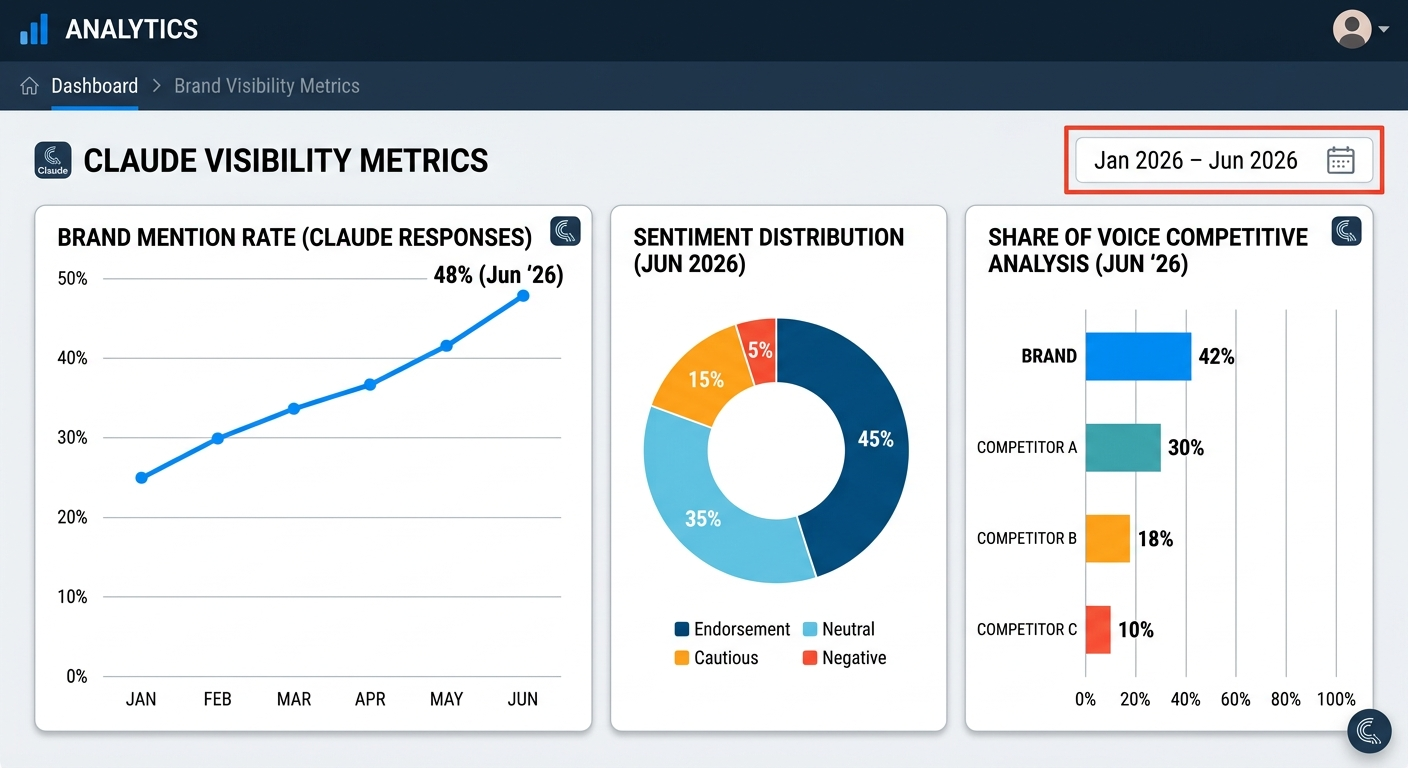
Task: Click the BRAND bar in the competitive analysis chart
Action: tap(1138, 356)
